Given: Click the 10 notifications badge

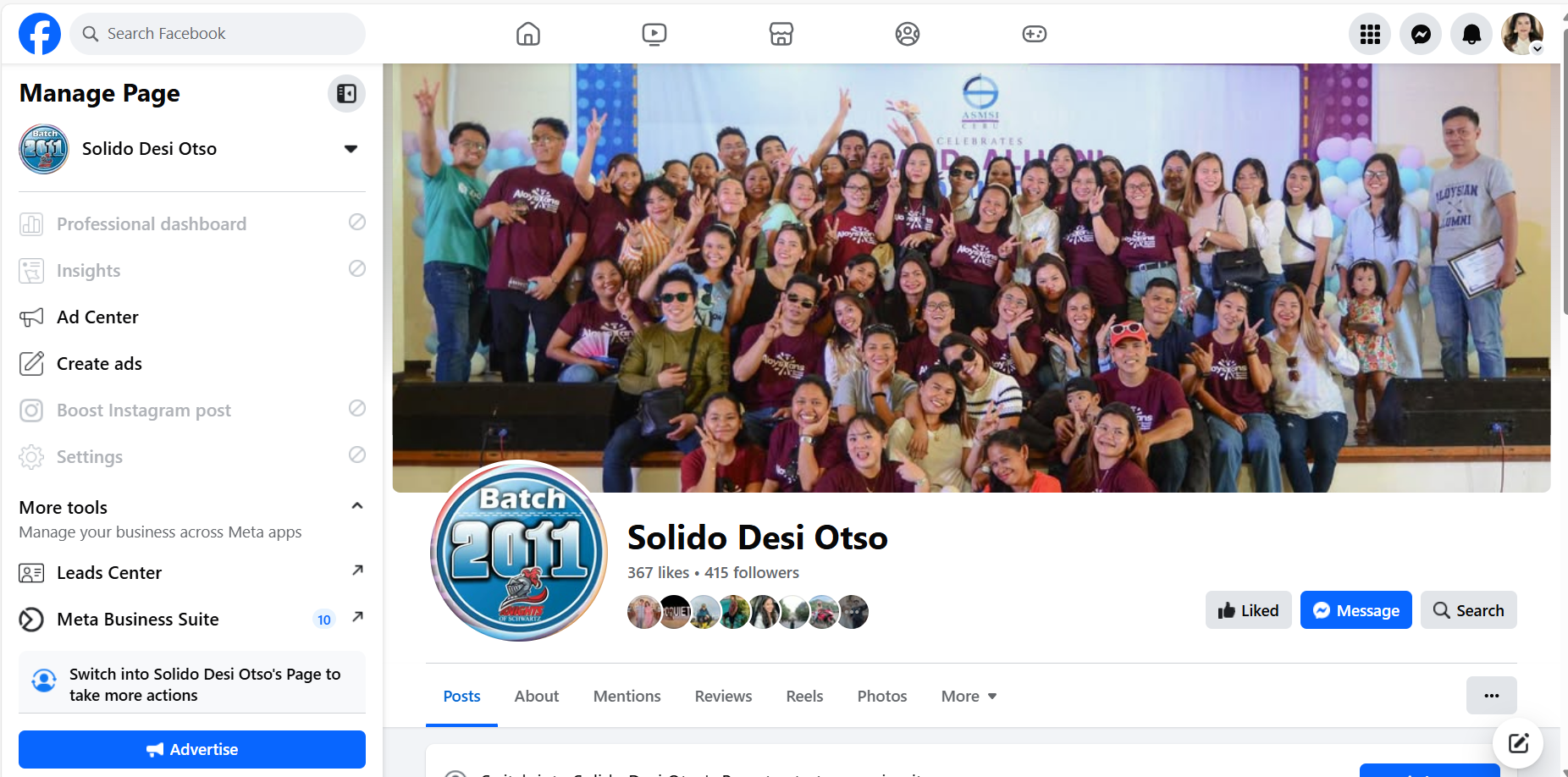Looking at the screenshot, I should 324,620.
